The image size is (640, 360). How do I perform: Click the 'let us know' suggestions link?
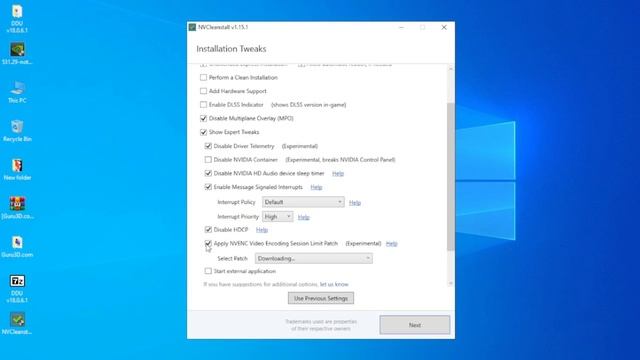334,284
